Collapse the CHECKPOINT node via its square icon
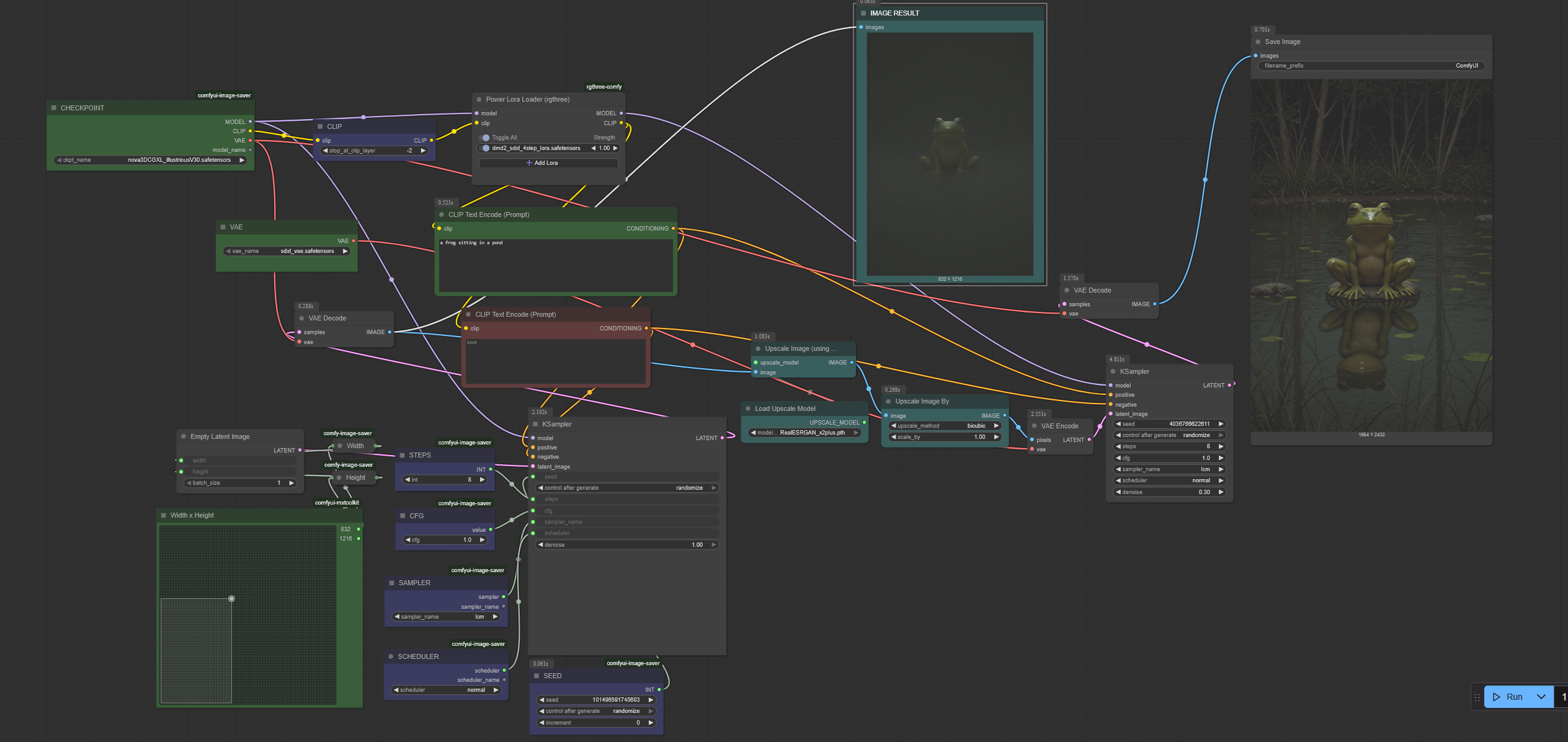The image size is (1568, 742). tap(54, 108)
